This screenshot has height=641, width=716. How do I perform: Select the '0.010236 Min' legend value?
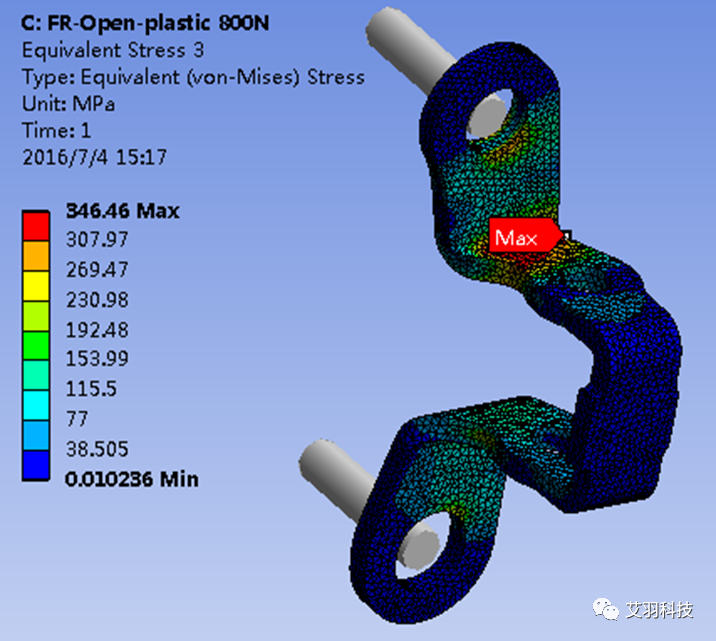point(132,479)
